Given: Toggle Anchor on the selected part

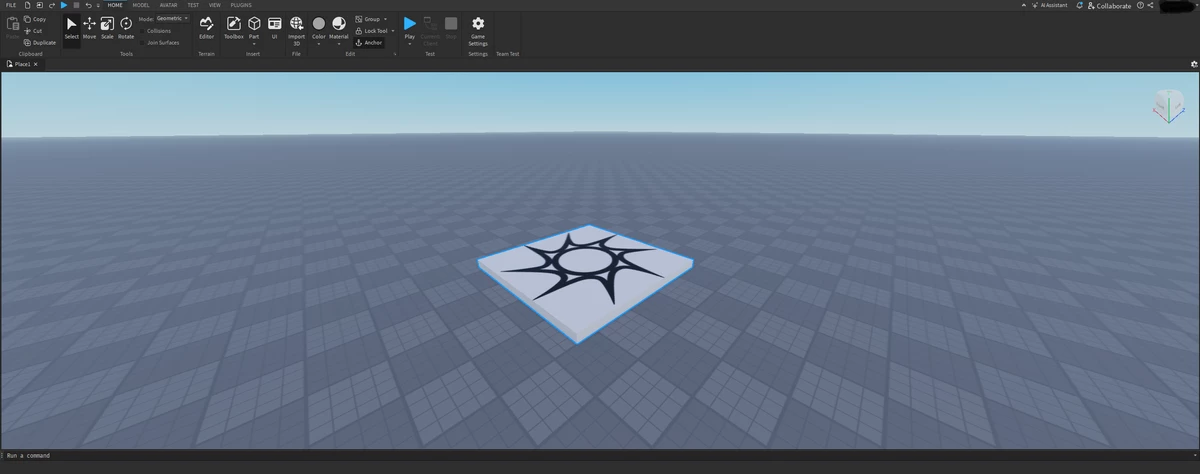Looking at the screenshot, I should (x=369, y=43).
